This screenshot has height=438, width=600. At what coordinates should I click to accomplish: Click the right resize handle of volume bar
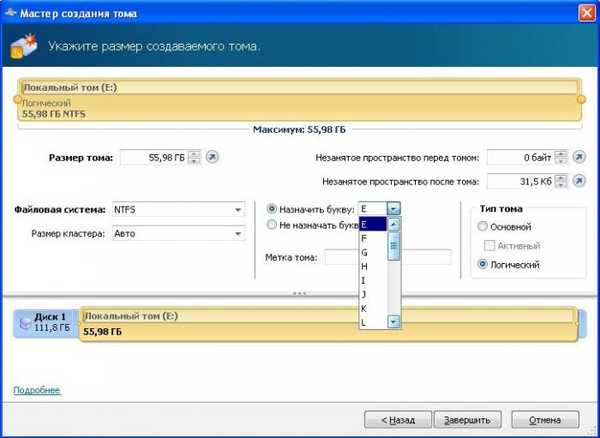click(x=581, y=99)
